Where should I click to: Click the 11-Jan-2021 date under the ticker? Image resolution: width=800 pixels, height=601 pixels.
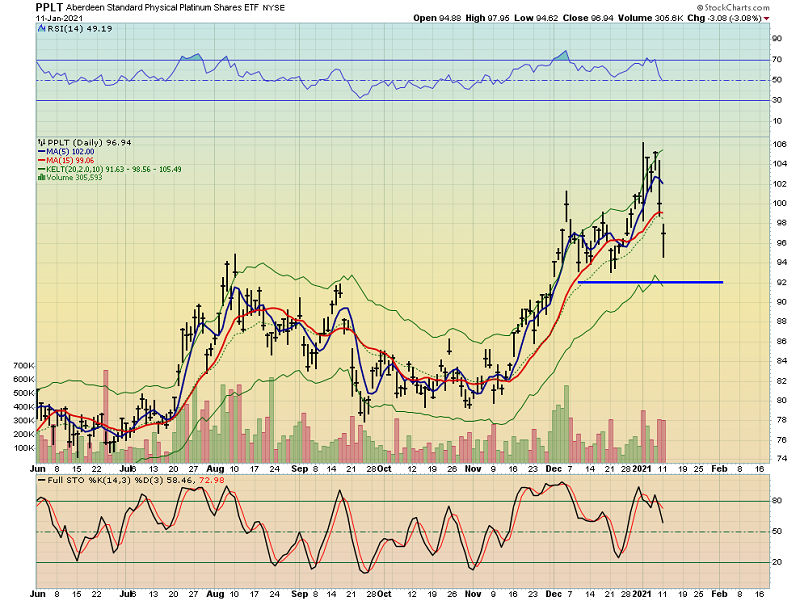pos(59,18)
